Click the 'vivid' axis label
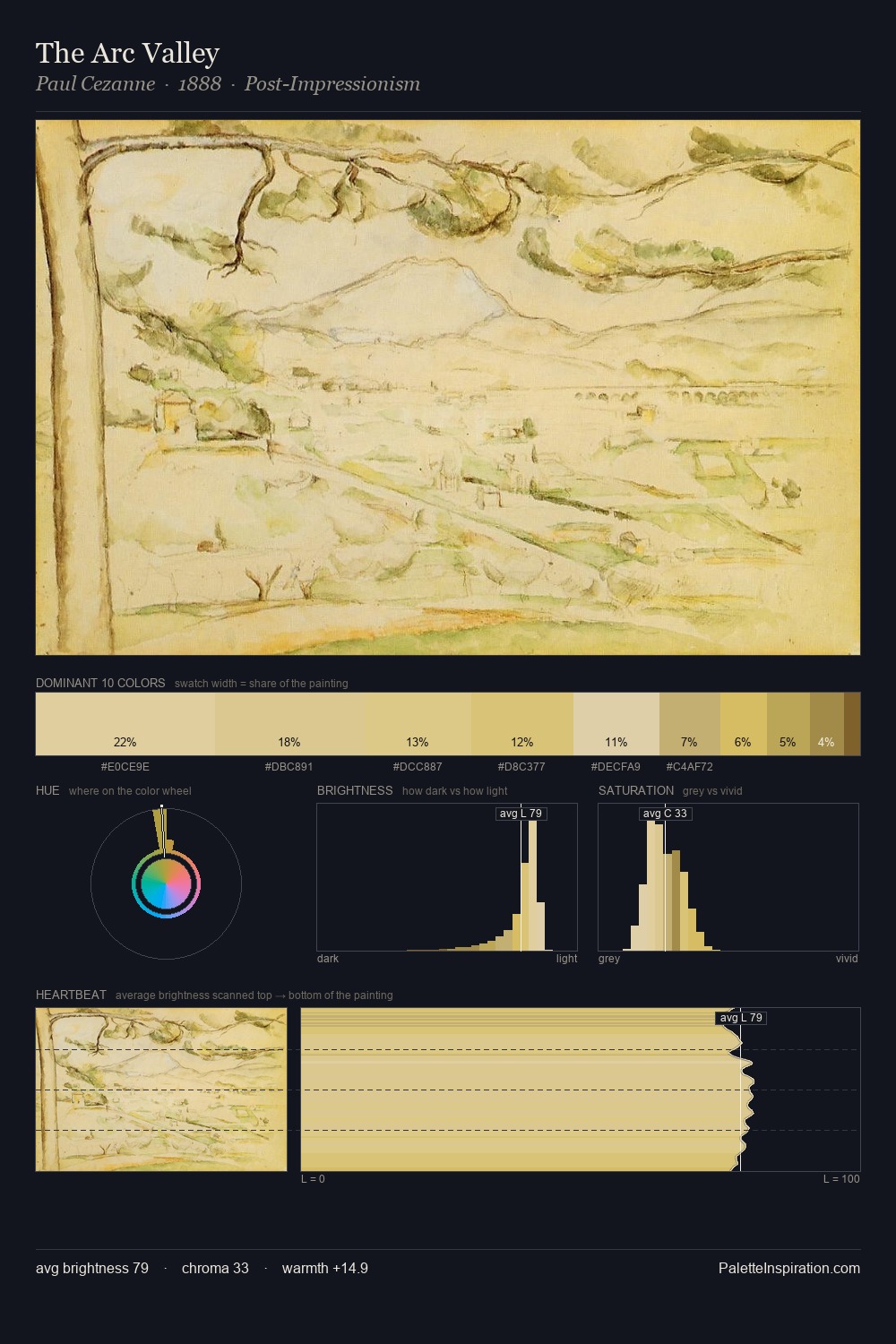 pos(847,959)
